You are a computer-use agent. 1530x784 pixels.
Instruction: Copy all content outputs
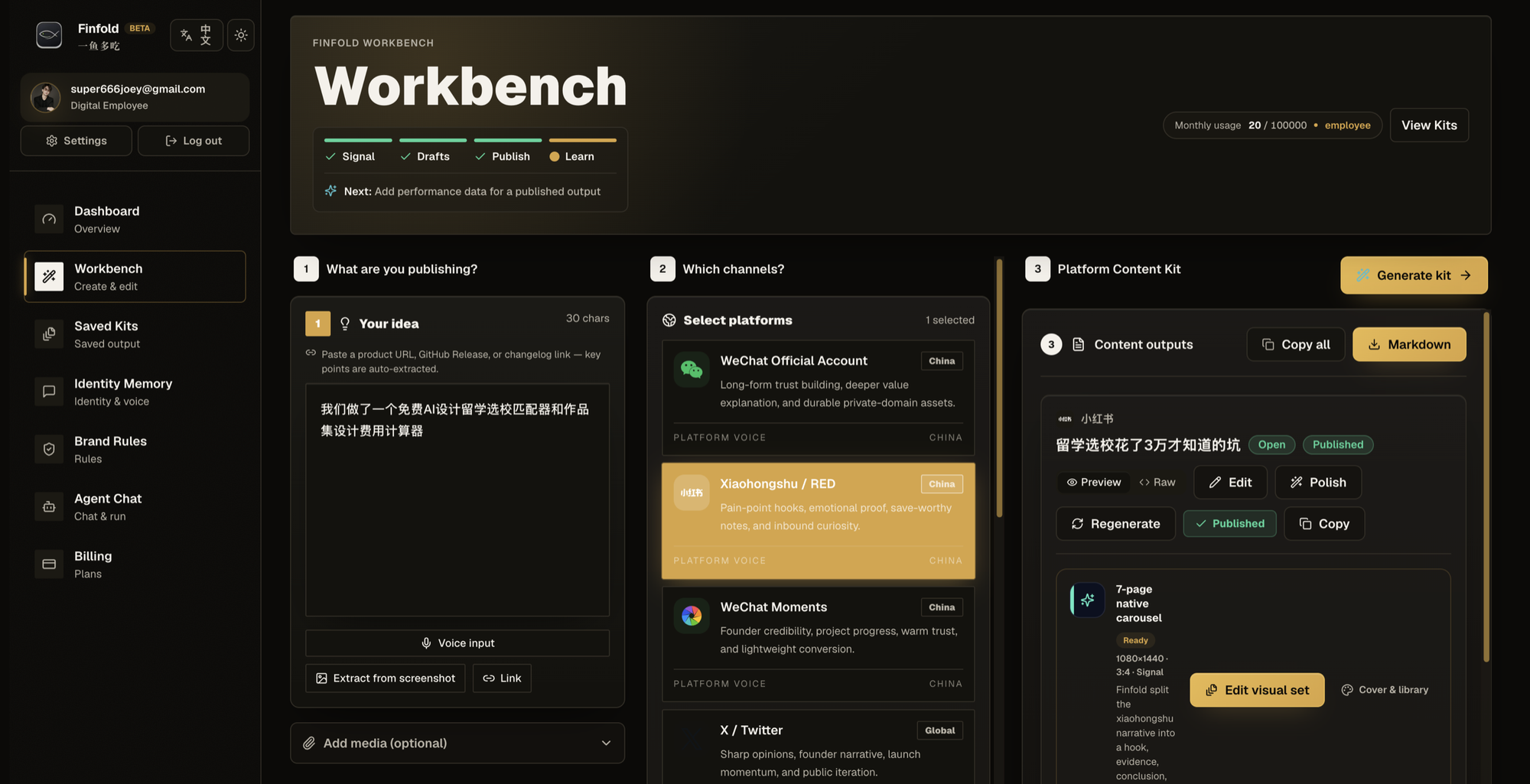(x=1296, y=344)
